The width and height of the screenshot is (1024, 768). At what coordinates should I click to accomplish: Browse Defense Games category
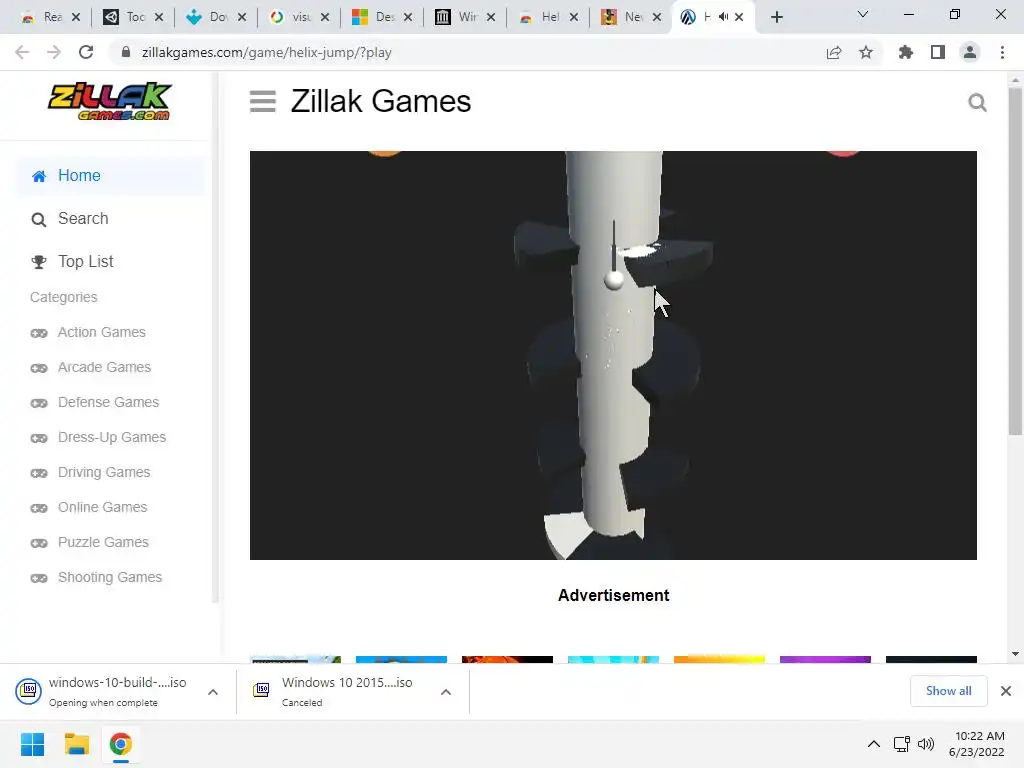(108, 402)
